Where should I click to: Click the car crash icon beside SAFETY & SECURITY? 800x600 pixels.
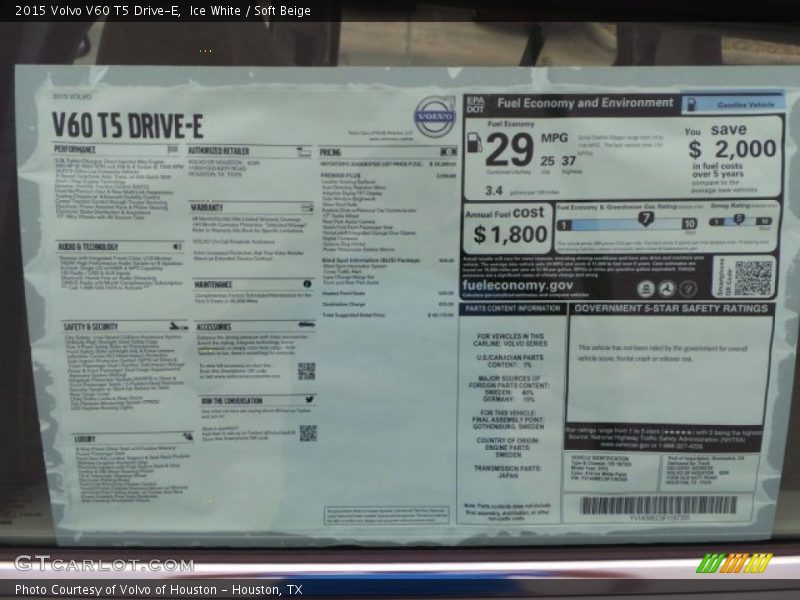179,326
